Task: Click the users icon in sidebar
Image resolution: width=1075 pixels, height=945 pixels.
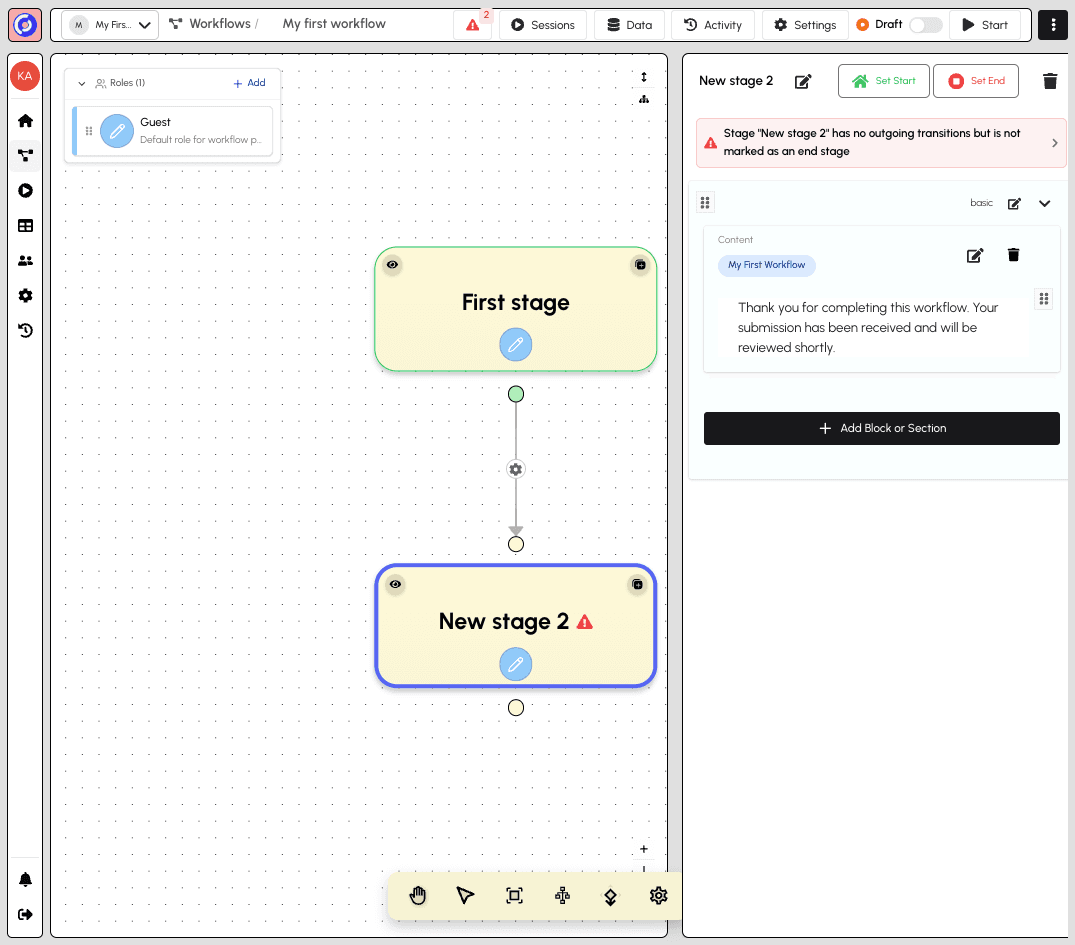Action: click(x=25, y=261)
